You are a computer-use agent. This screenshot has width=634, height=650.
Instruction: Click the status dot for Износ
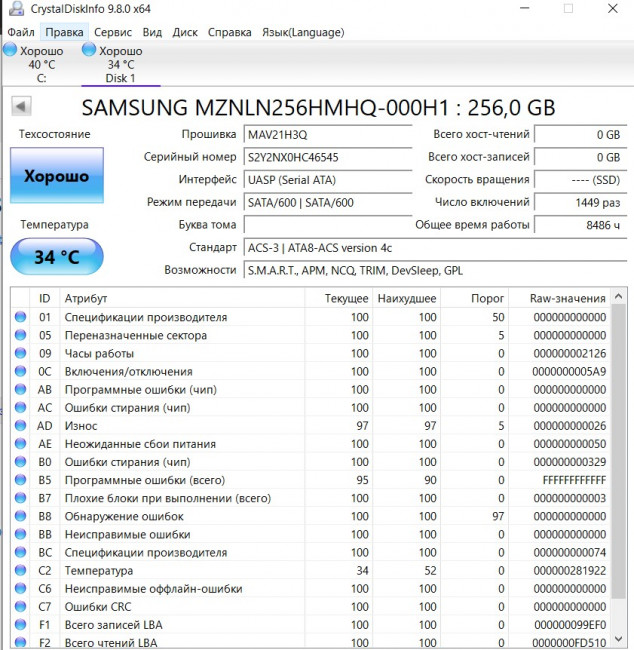point(20,425)
